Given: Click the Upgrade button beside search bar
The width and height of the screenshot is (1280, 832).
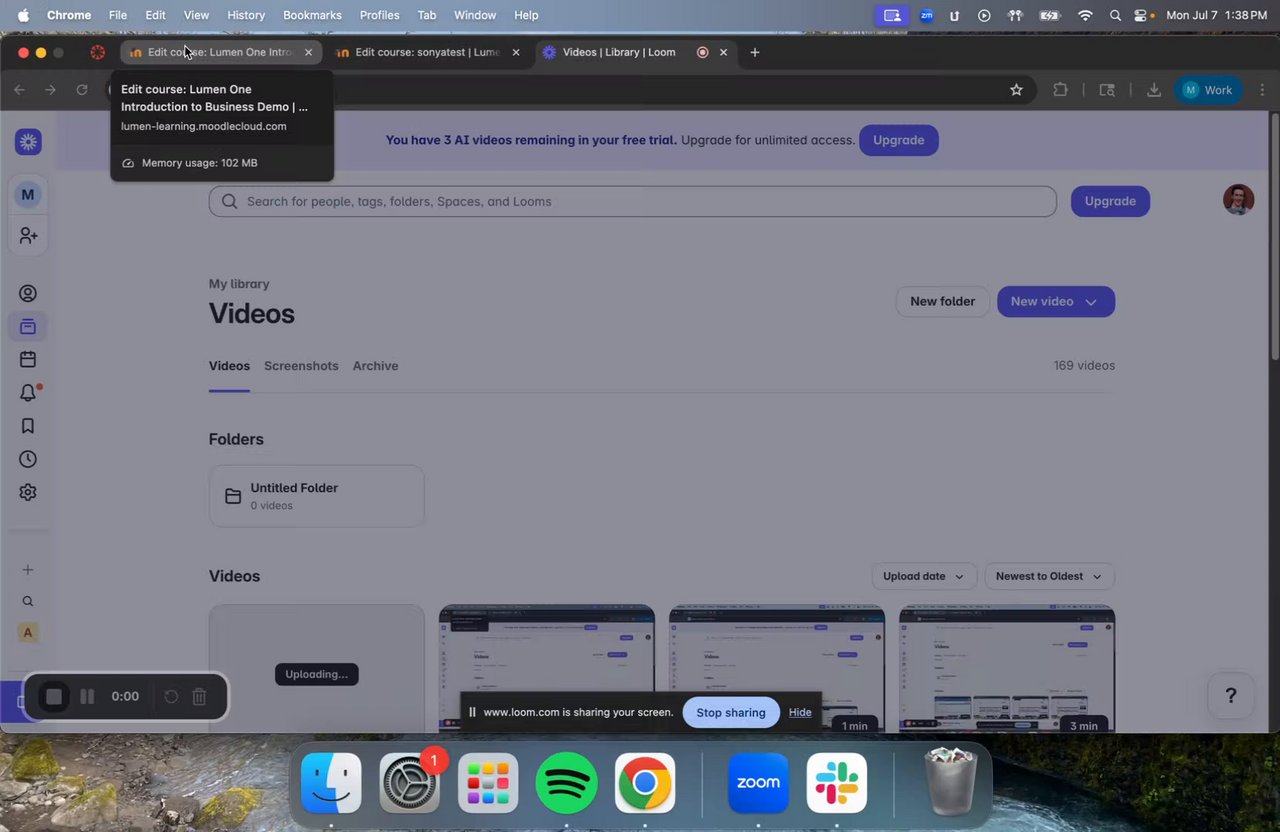Looking at the screenshot, I should [1110, 201].
